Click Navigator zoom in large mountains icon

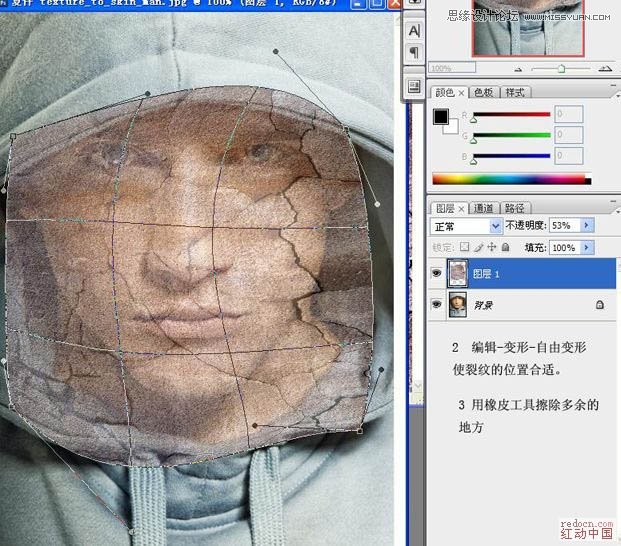(605, 69)
